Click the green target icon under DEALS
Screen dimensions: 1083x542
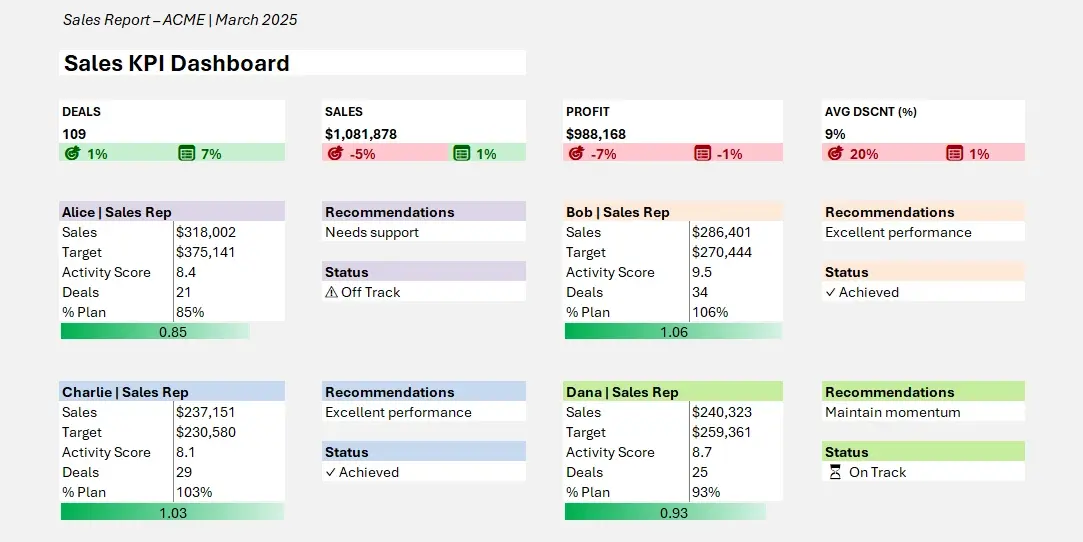point(72,153)
